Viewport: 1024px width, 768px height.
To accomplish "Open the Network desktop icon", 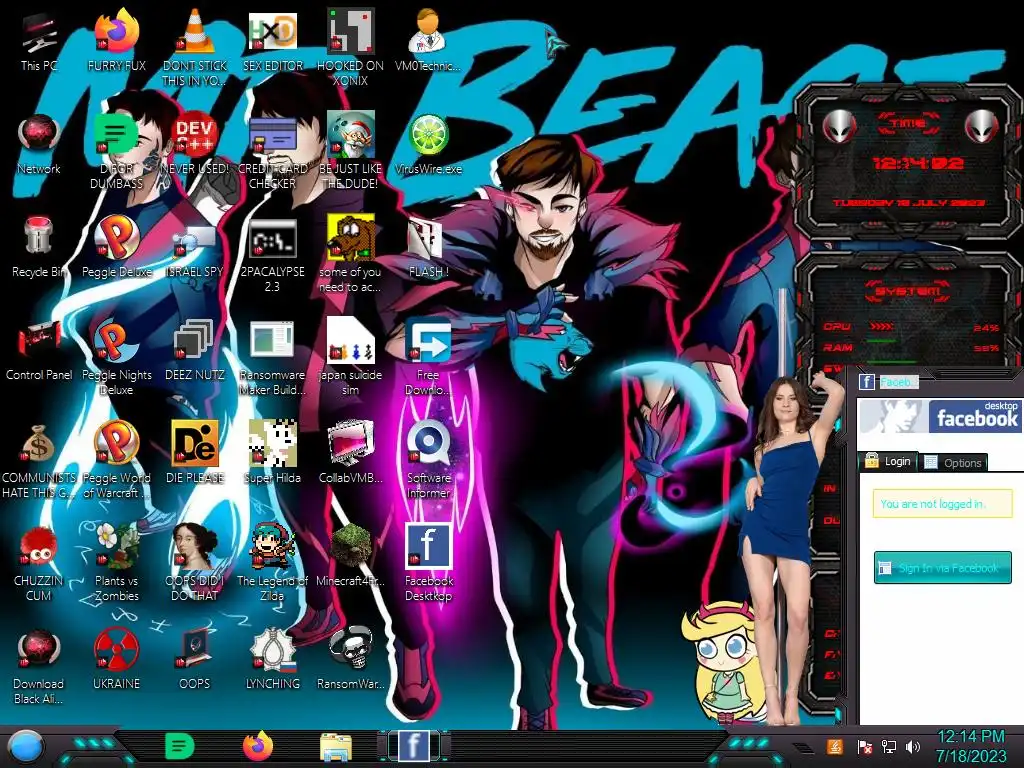I will pos(39,135).
